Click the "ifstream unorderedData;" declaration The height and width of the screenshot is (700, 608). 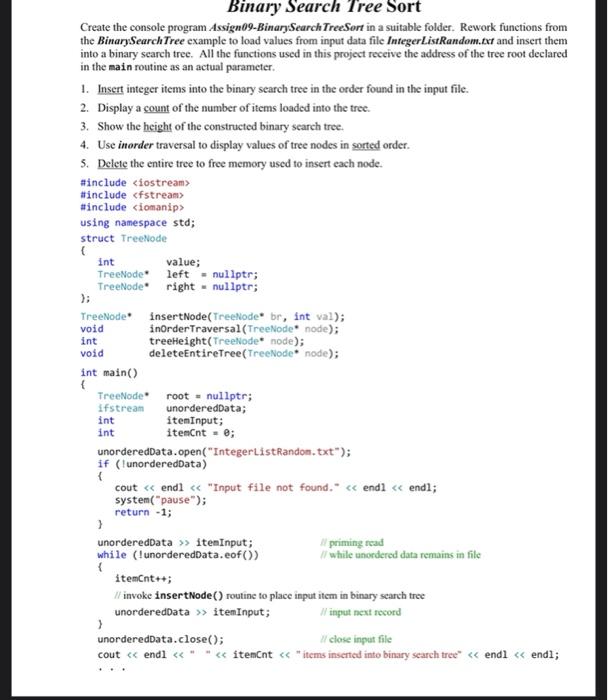172,408
